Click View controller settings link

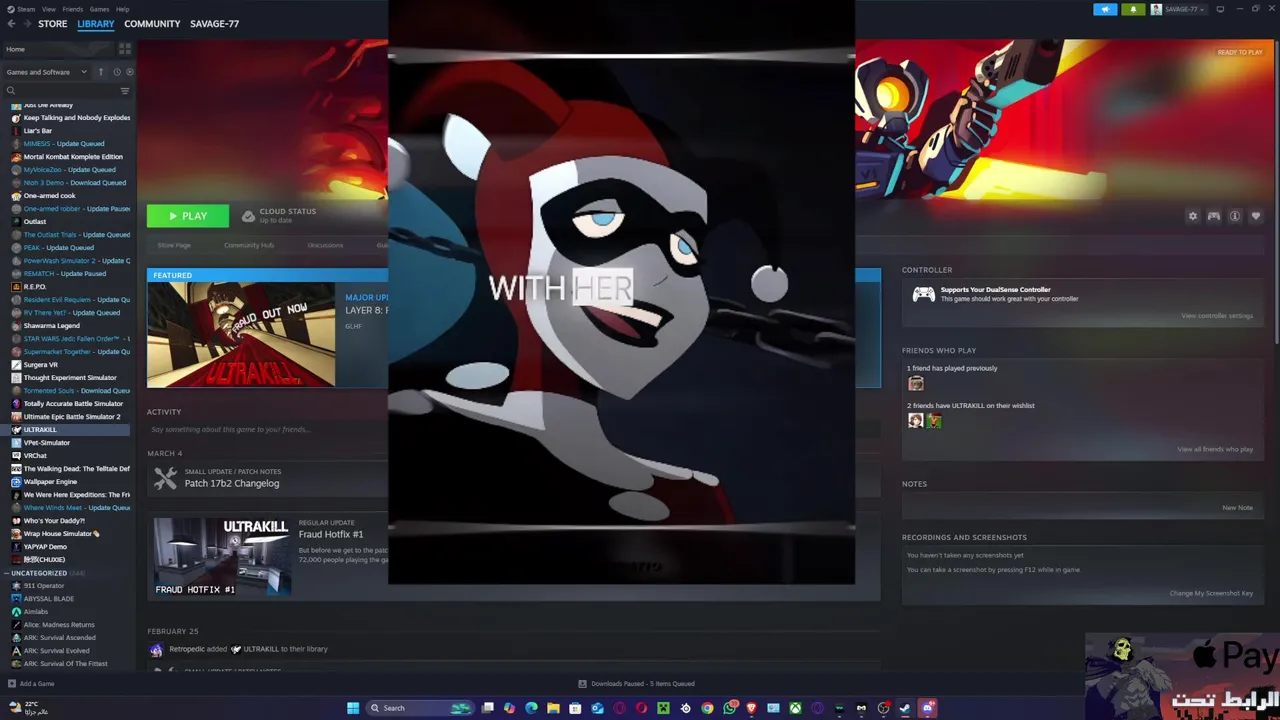pos(1217,316)
